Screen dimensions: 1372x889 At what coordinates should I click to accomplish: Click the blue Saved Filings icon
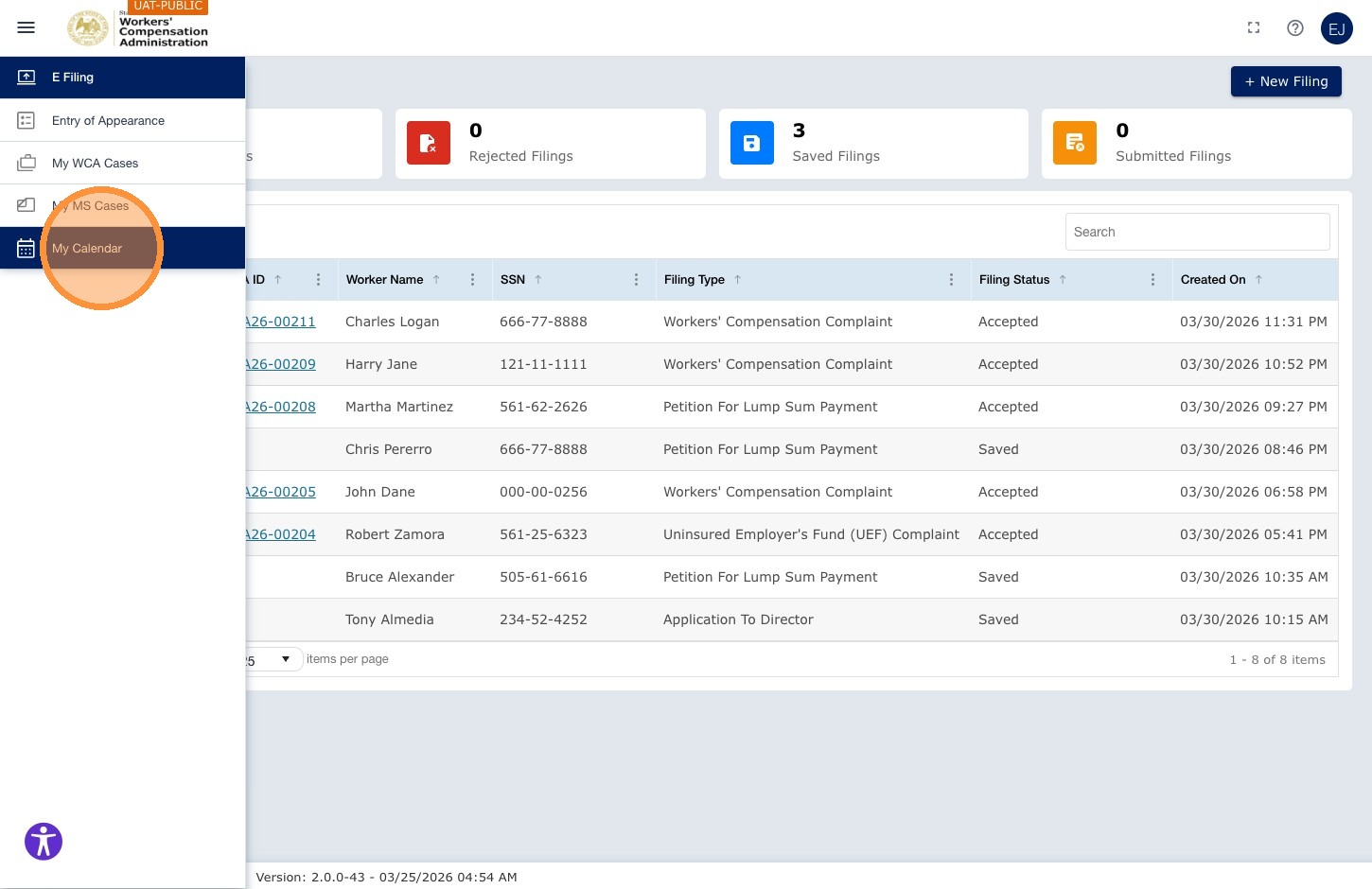click(x=752, y=143)
